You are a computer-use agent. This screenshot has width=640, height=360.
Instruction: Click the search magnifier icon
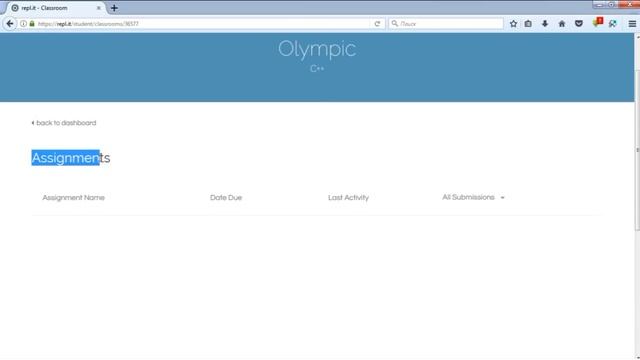(394, 24)
